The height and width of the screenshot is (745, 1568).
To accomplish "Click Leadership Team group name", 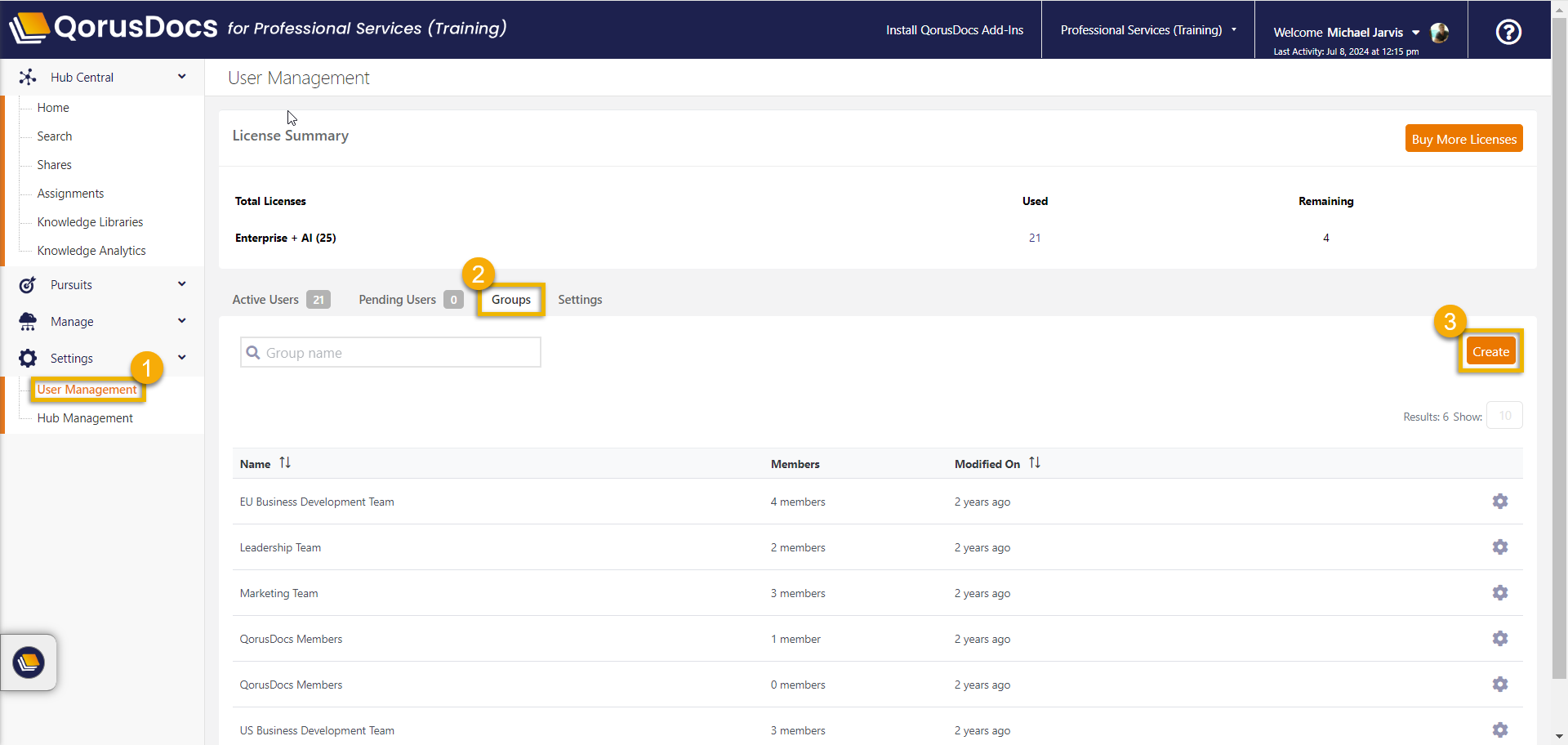I will pyautogui.click(x=280, y=547).
